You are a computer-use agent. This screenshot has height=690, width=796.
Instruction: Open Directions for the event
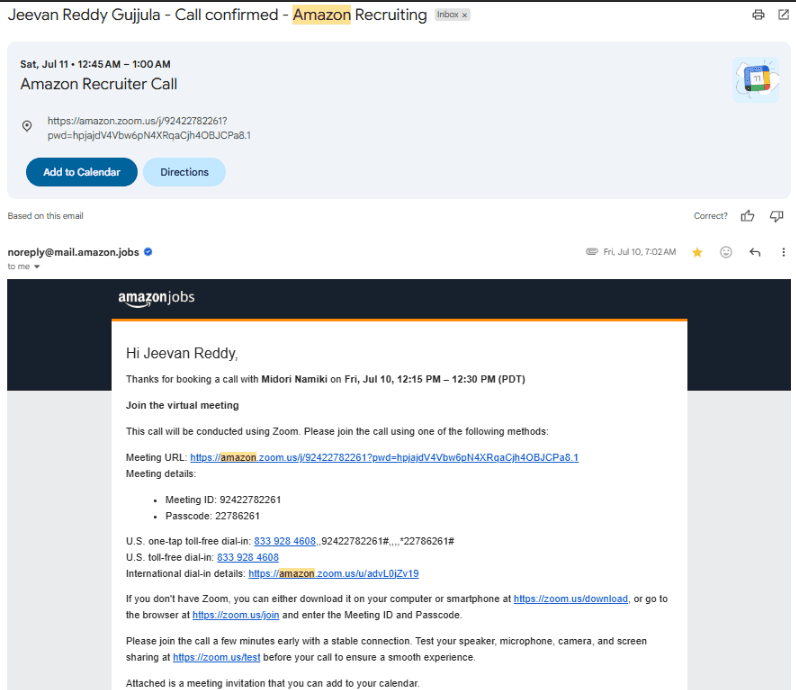click(x=184, y=172)
